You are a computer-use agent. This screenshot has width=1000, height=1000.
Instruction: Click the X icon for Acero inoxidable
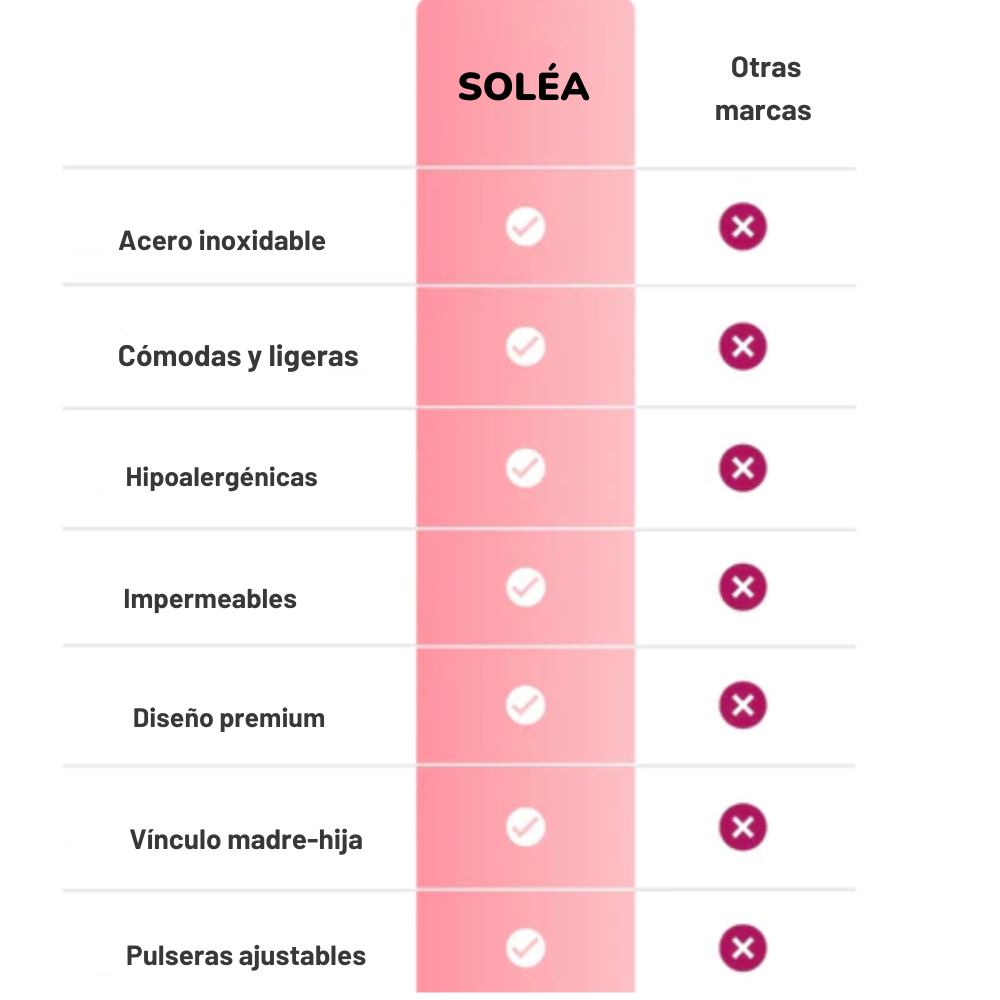click(x=743, y=227)
